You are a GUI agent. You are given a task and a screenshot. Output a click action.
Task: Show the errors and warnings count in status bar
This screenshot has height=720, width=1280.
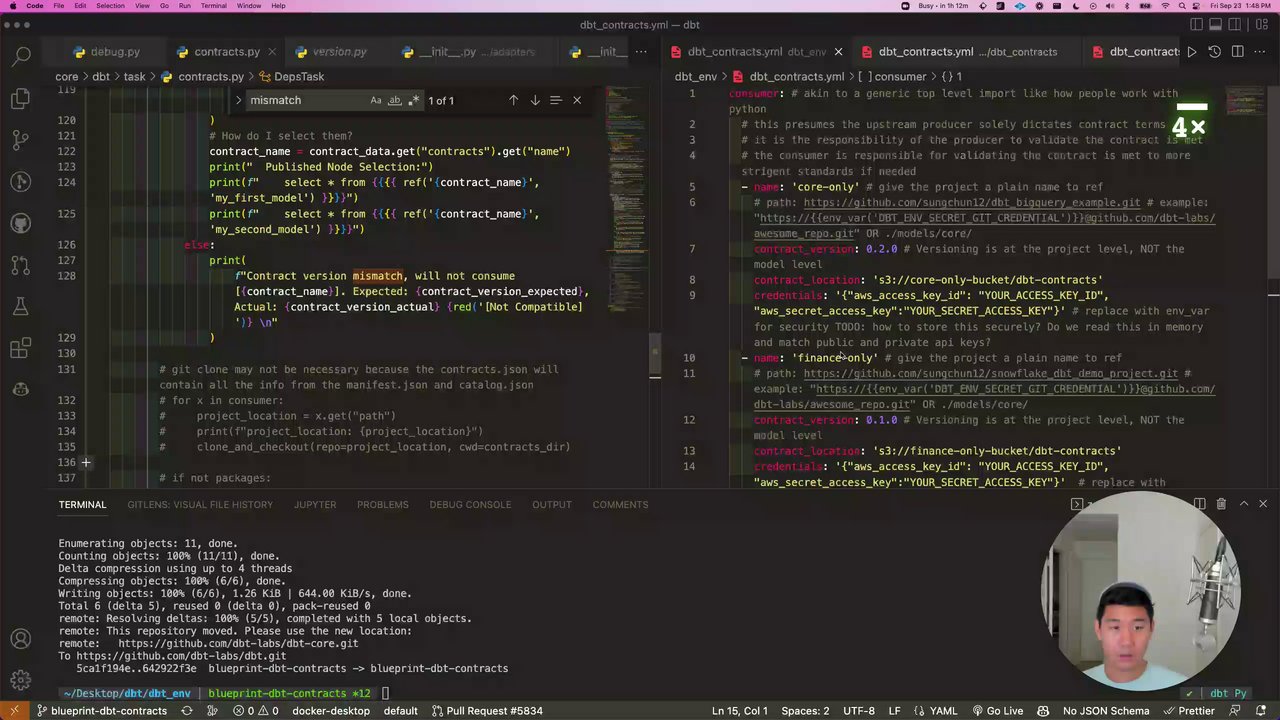tap(256, 711)
